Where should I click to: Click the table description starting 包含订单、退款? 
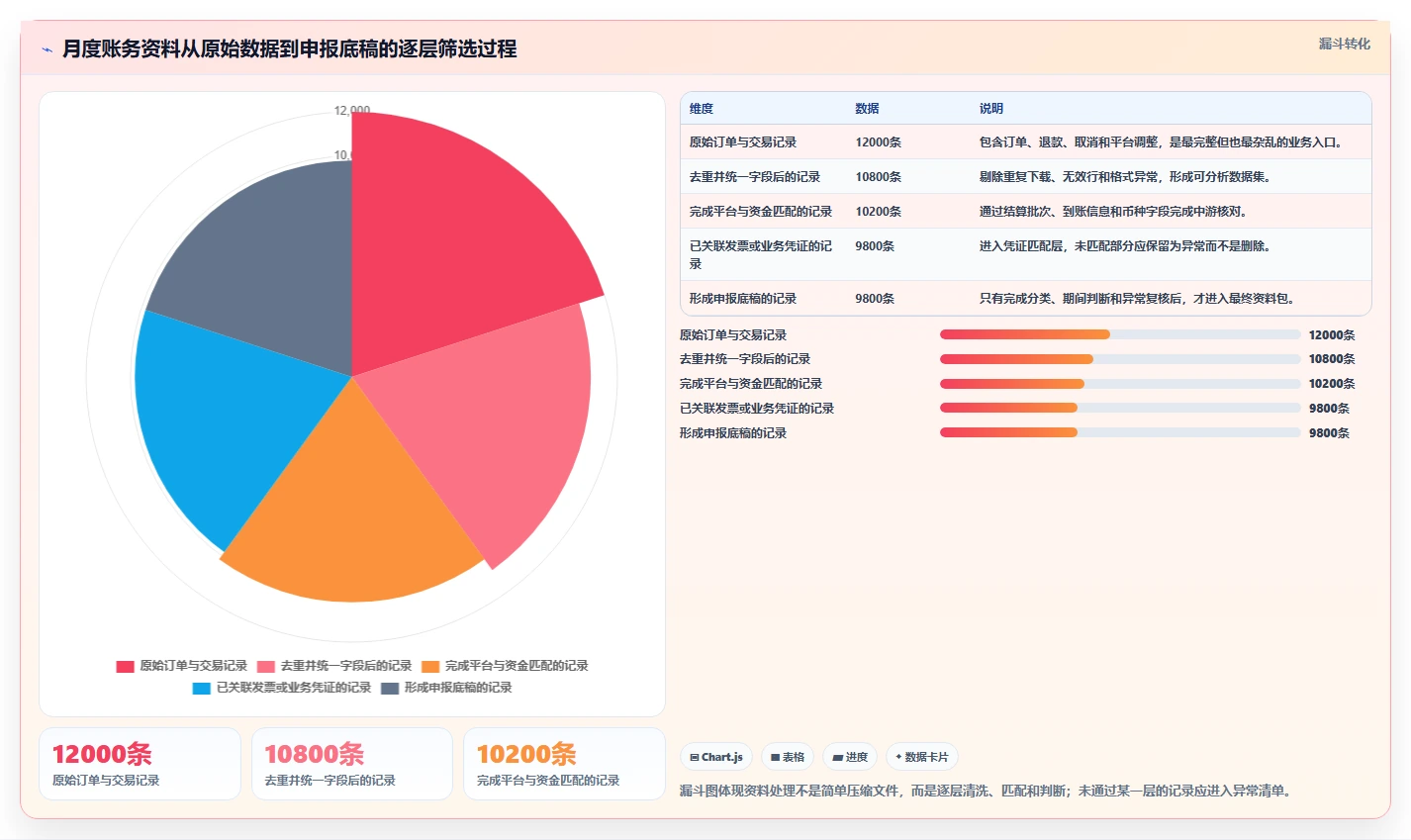tap(1163, 142)
